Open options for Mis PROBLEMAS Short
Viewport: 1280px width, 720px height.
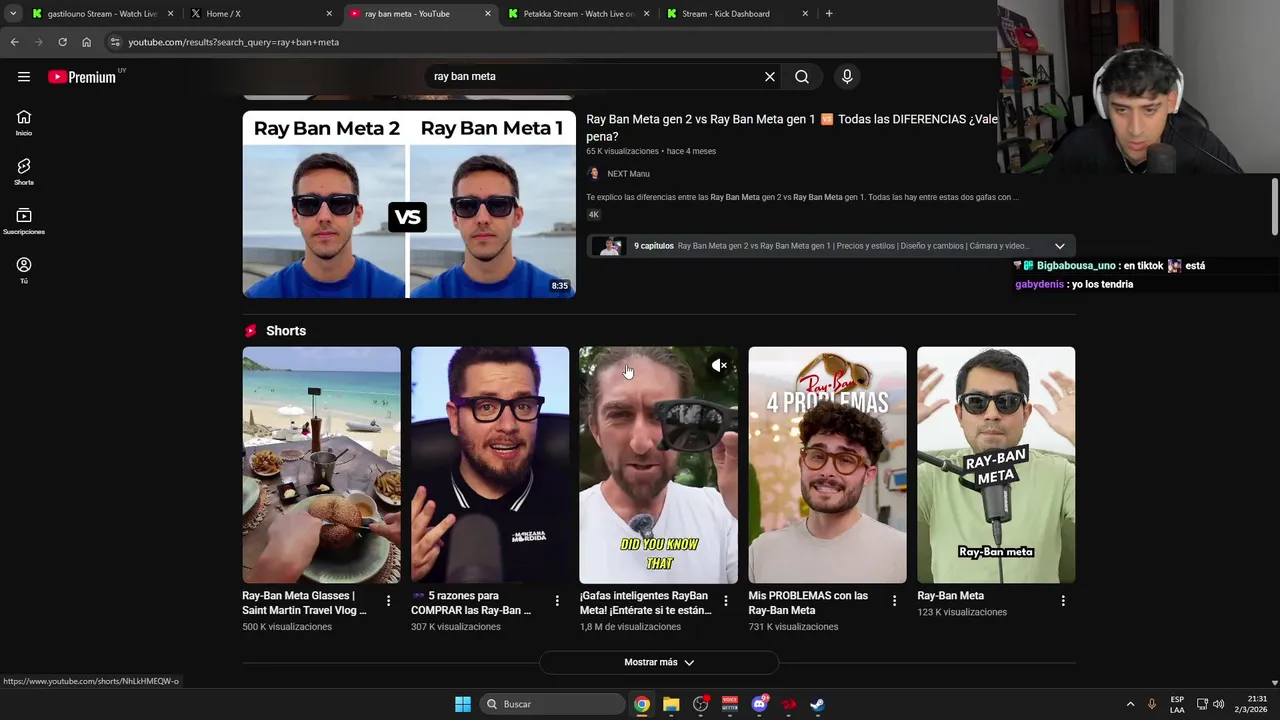click(894, 601)
